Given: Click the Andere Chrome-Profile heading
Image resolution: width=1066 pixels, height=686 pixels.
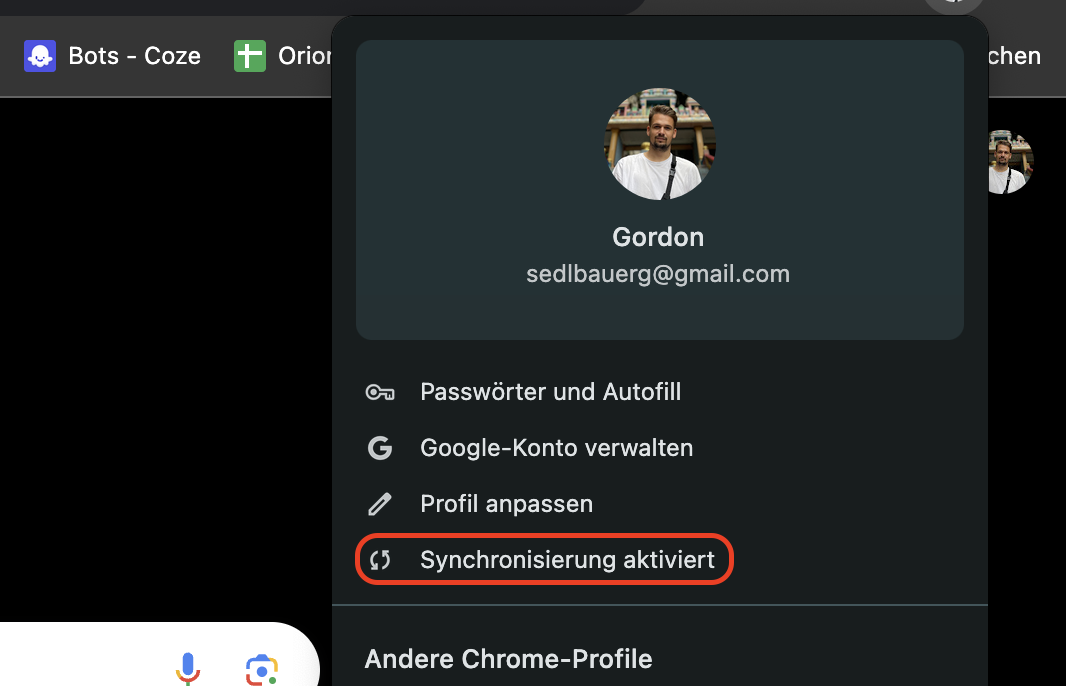Looking at the screenshot, I should click(x=508, y=659).
